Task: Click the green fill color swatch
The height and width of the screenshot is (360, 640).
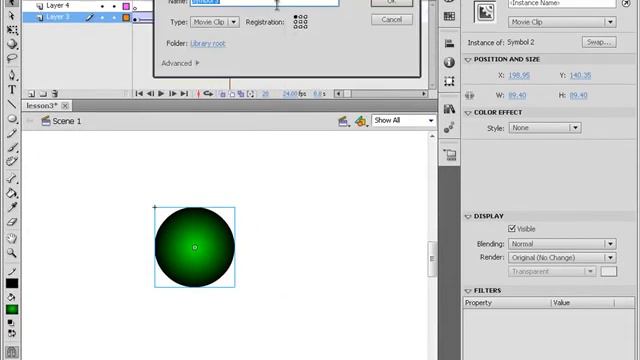Action: coord(12,309)
